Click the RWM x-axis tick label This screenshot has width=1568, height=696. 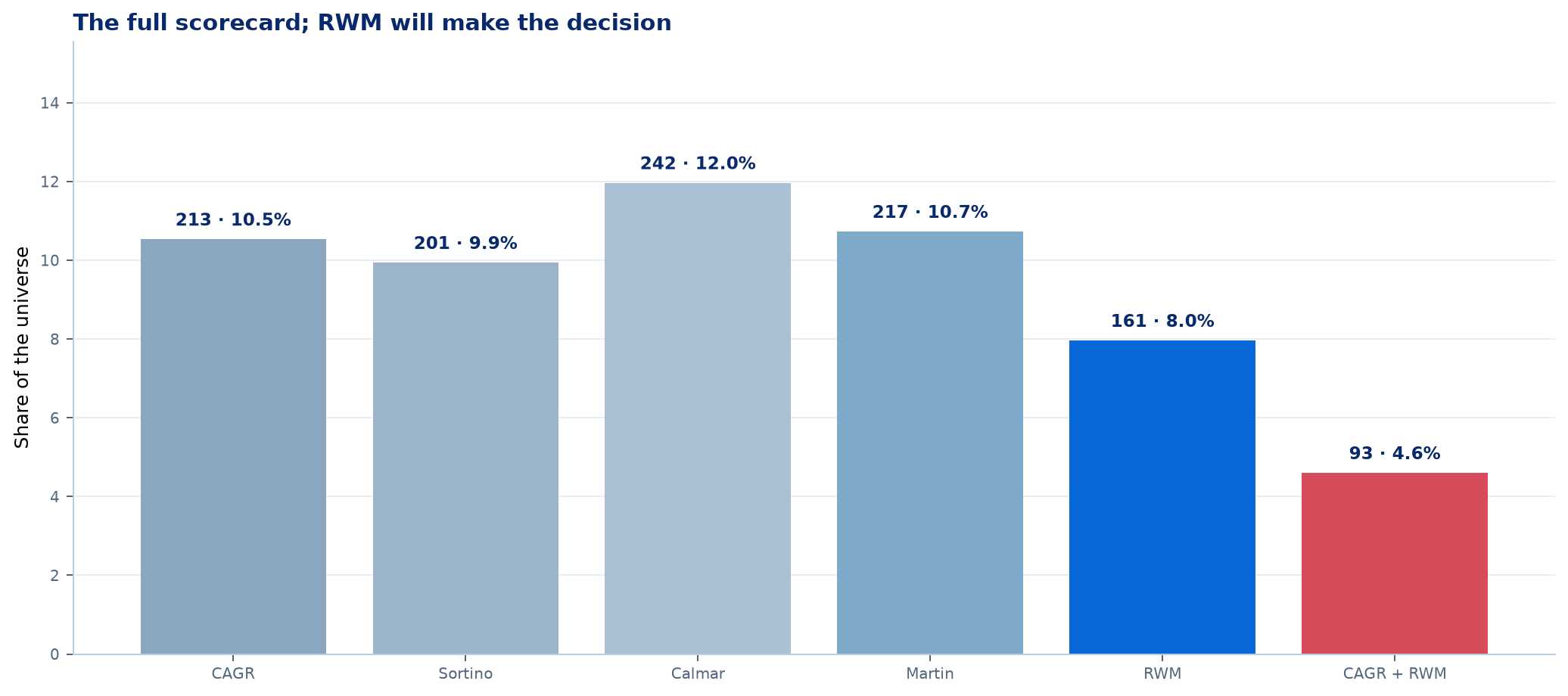pyautogui.click(x=1162, y=674)
